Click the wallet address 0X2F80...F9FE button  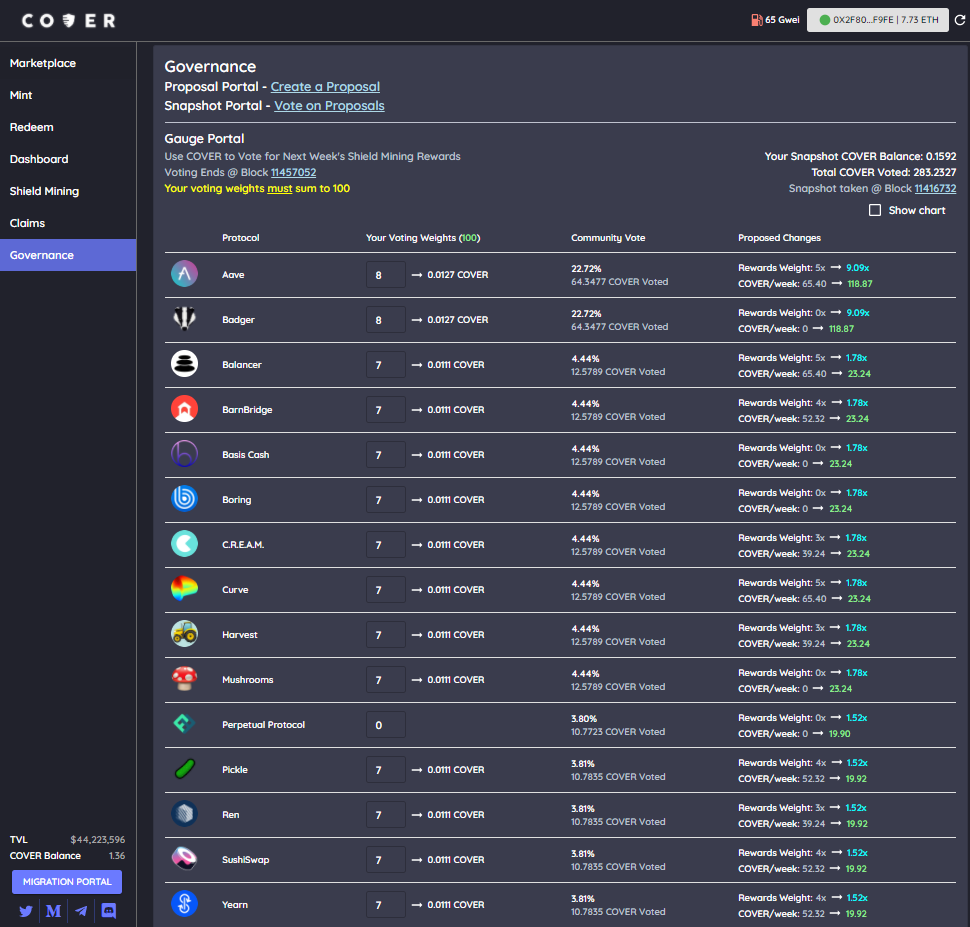[878, 20]
